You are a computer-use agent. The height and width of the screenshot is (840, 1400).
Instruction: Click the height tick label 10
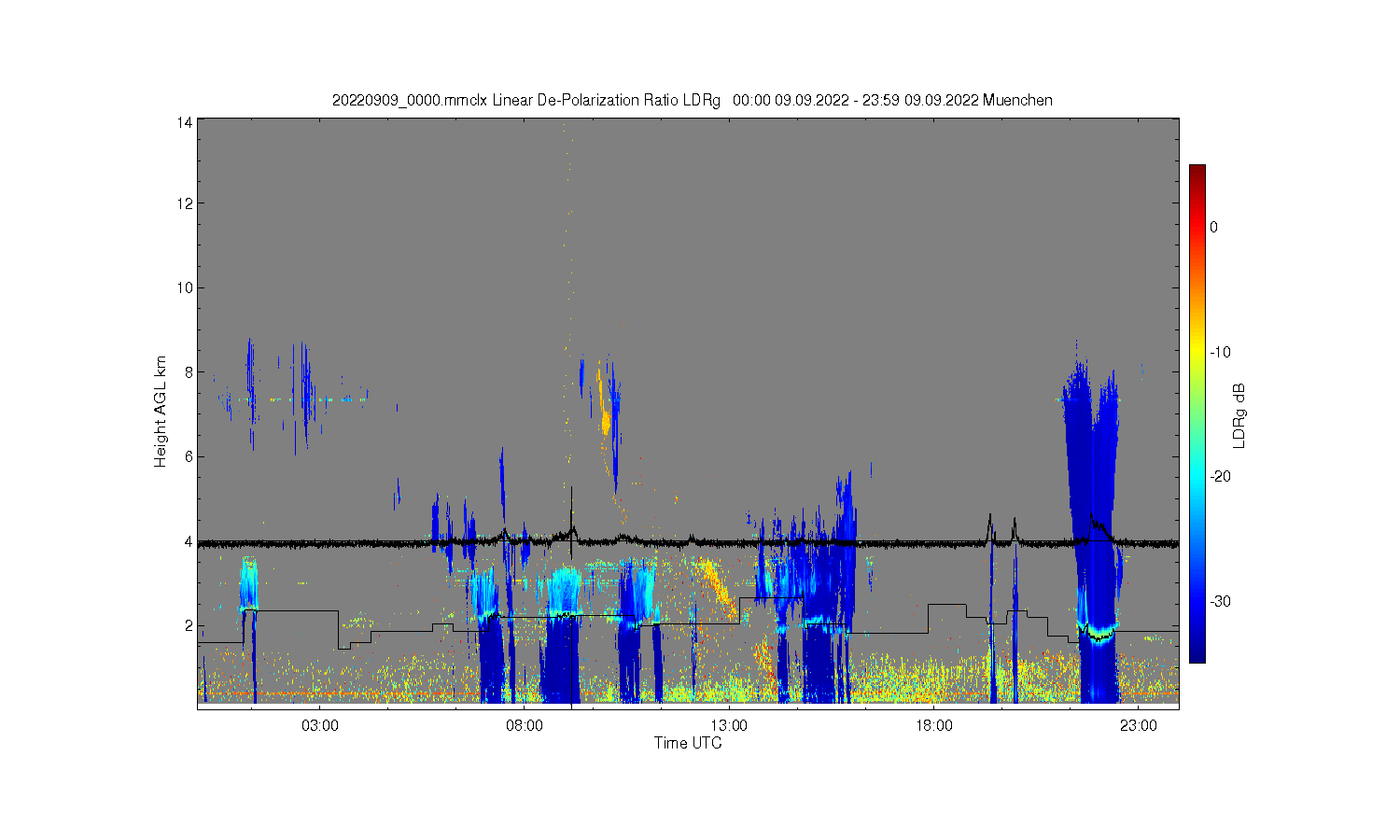(185, 287)
